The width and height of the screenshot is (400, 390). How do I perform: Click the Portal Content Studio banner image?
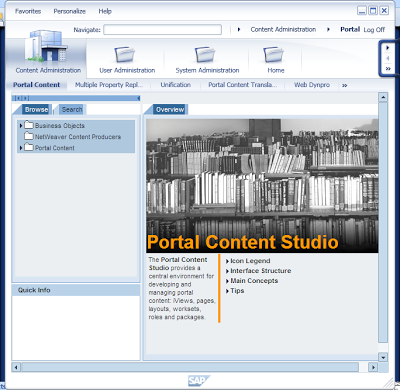pyautogui.click(x=262, y=186)
